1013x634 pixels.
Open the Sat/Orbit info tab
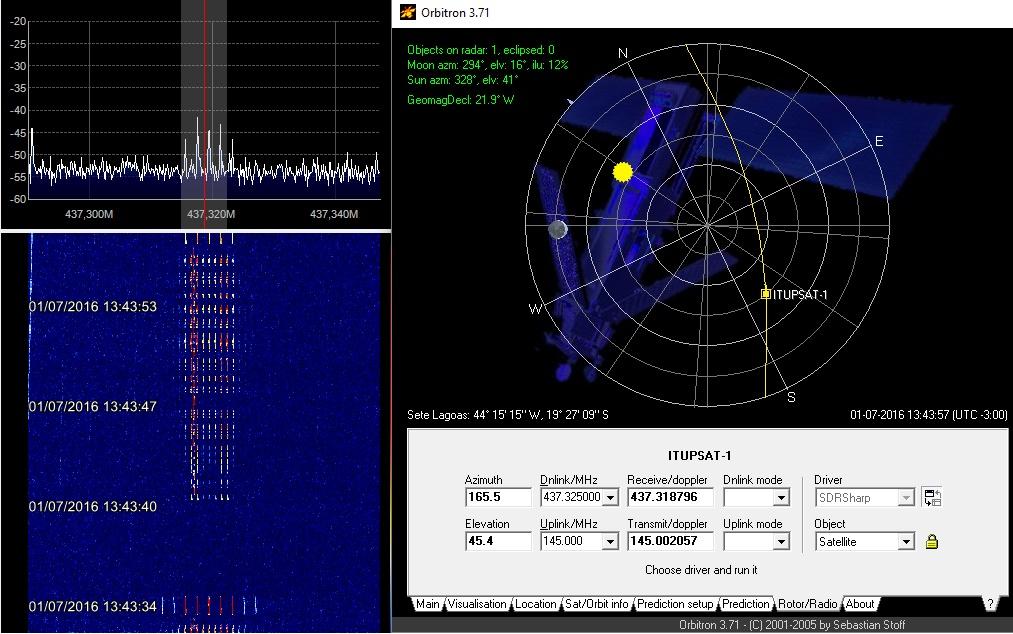pyautogui.click(x=596, y=604)
